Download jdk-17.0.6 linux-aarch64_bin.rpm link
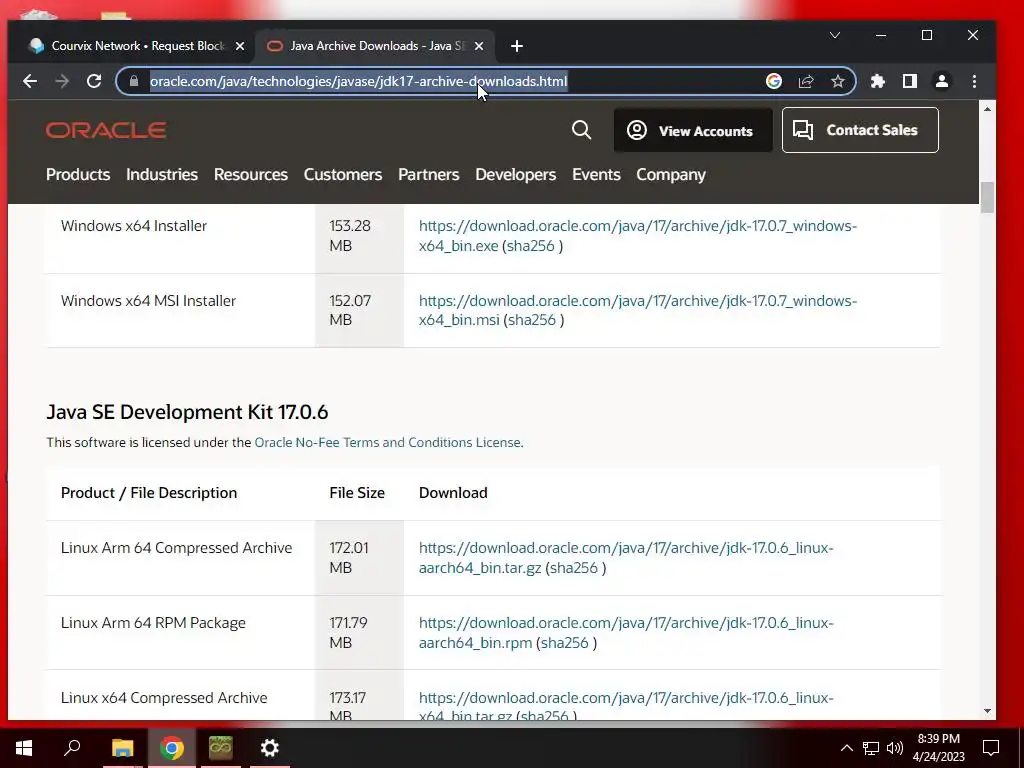The image size is (1024, 768). pos(626,633)
